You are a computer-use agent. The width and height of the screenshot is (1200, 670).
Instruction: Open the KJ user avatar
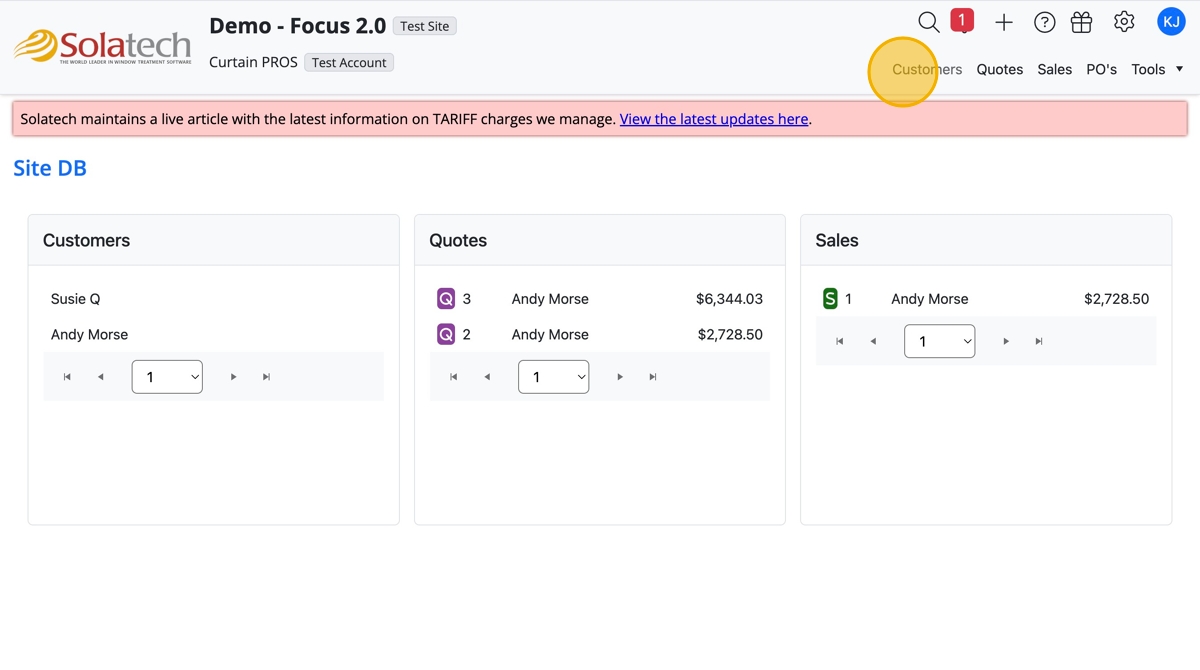(1171, 21)
